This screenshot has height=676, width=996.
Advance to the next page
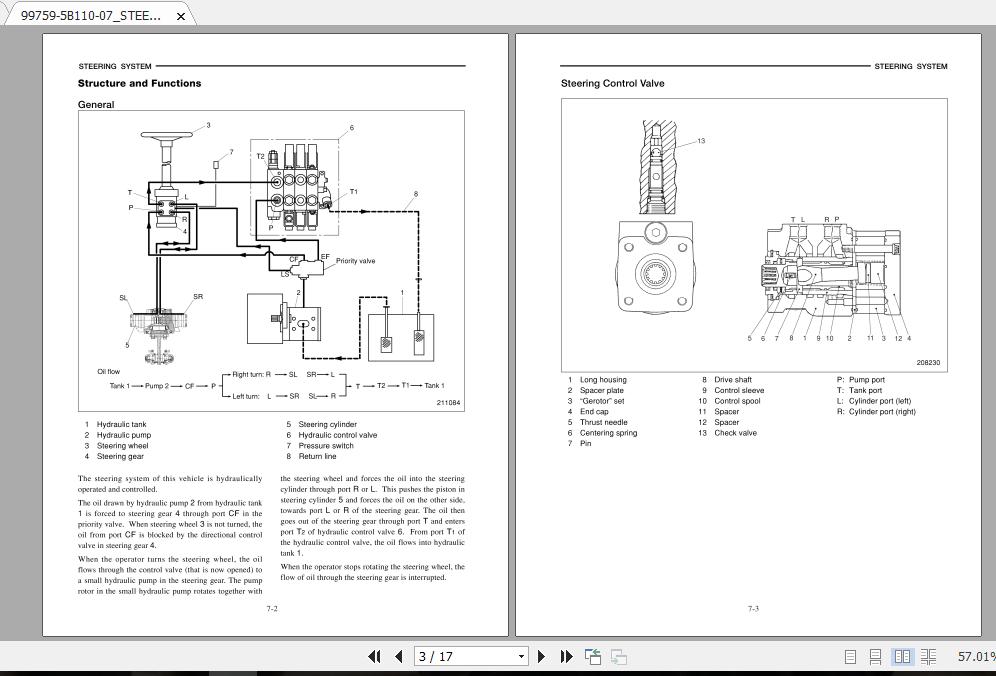(x=541, y=656)
